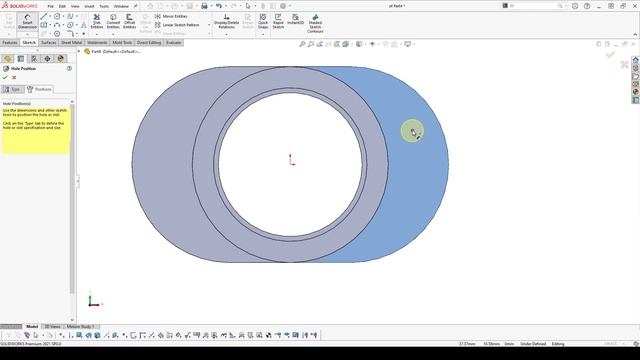Viewport: 640px width, 360px height.
Task: Switch to the Surfaces tab
Action: click(x=49, y=42)
